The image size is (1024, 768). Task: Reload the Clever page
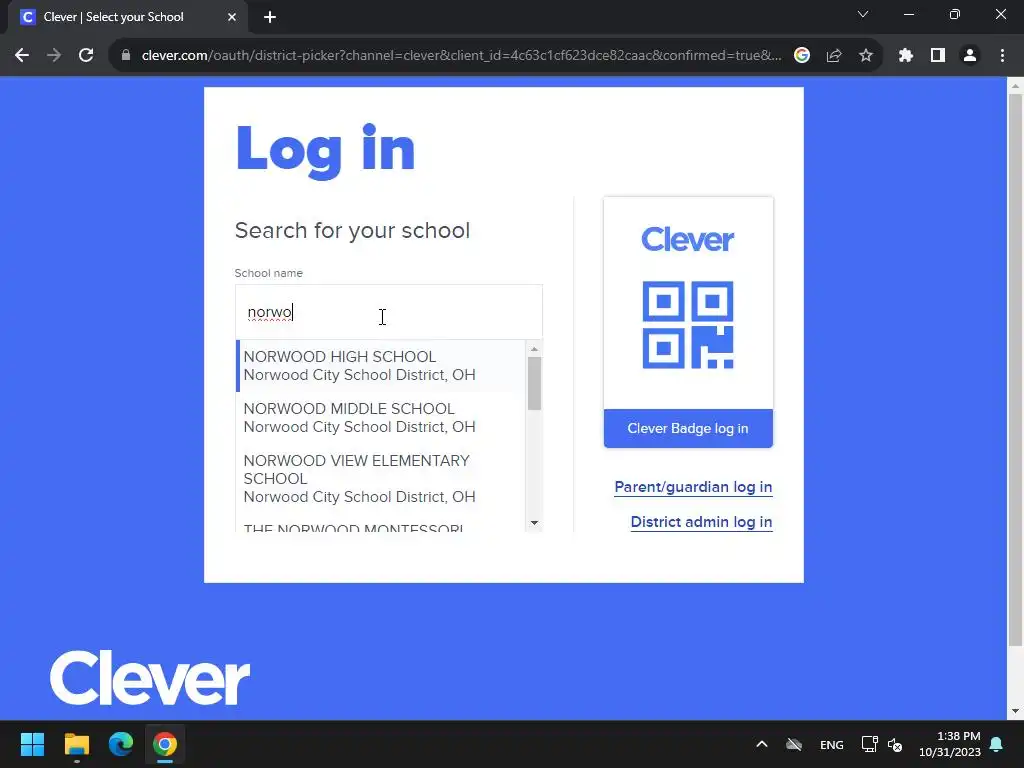pyautogui.click(x=86, y=56)
